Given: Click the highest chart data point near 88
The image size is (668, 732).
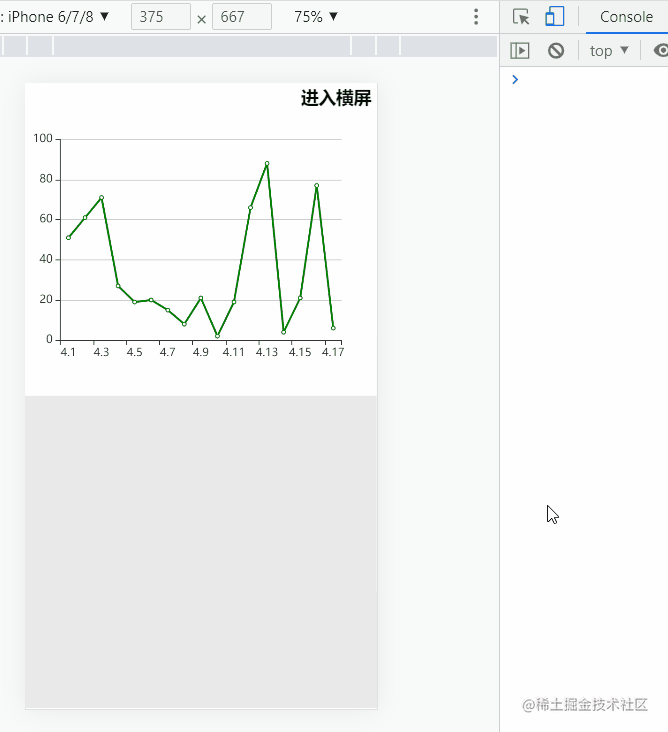Looking at the screenshot, I should (267, 163).
